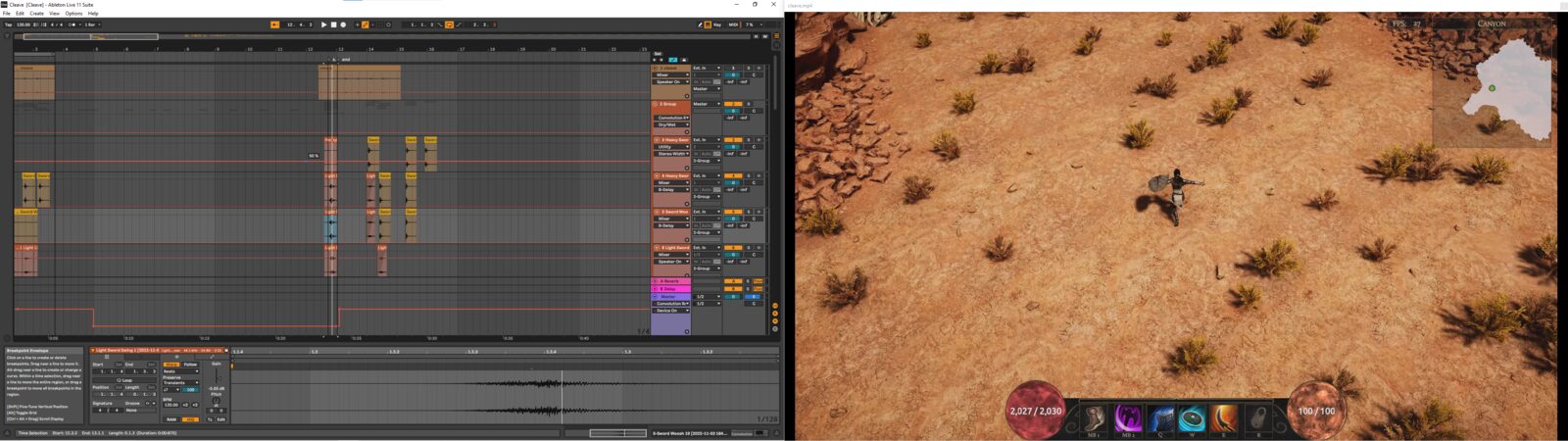Toggle the orange Follow playback button
The image size is (1568, 441).
pos(274,24)
